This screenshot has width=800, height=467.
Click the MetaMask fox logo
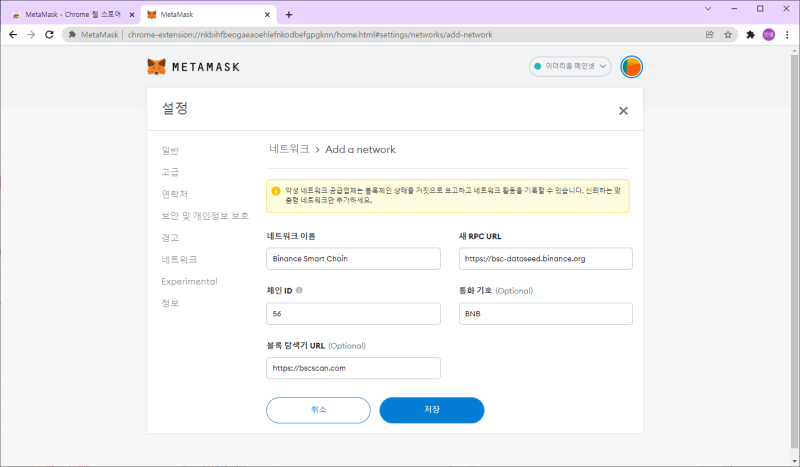pos(157,67)
